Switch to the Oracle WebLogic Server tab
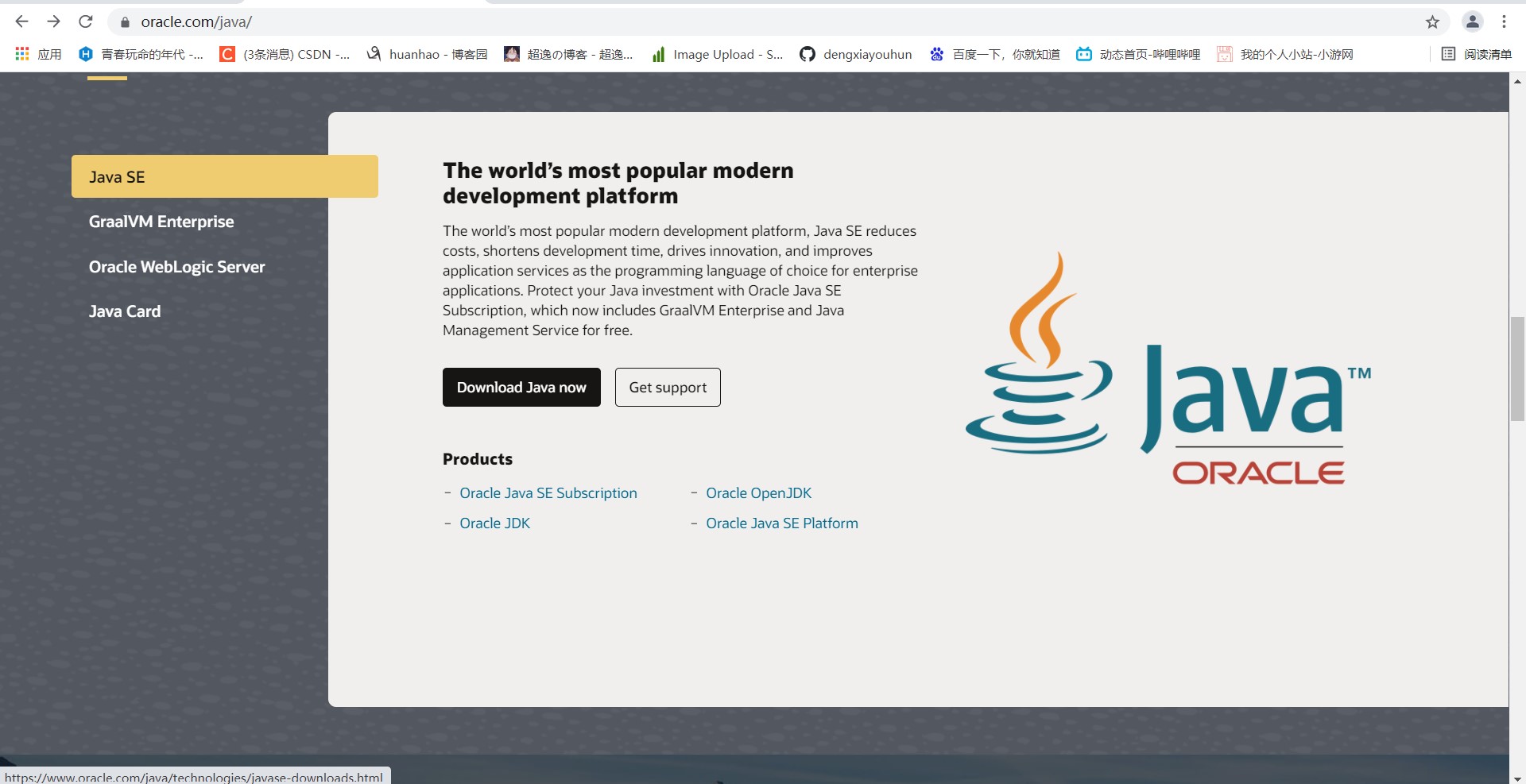 click(176, 267)
